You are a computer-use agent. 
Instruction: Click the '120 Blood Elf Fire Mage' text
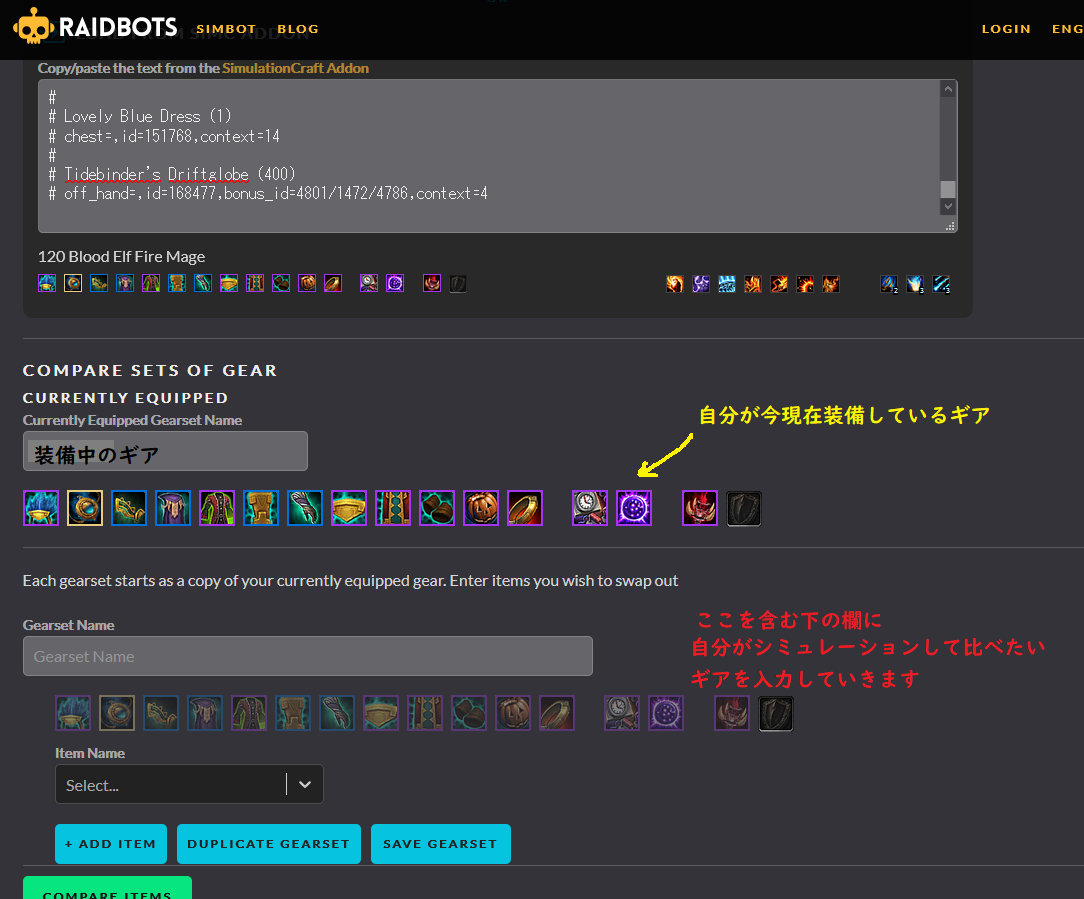(x=121, y=257)
